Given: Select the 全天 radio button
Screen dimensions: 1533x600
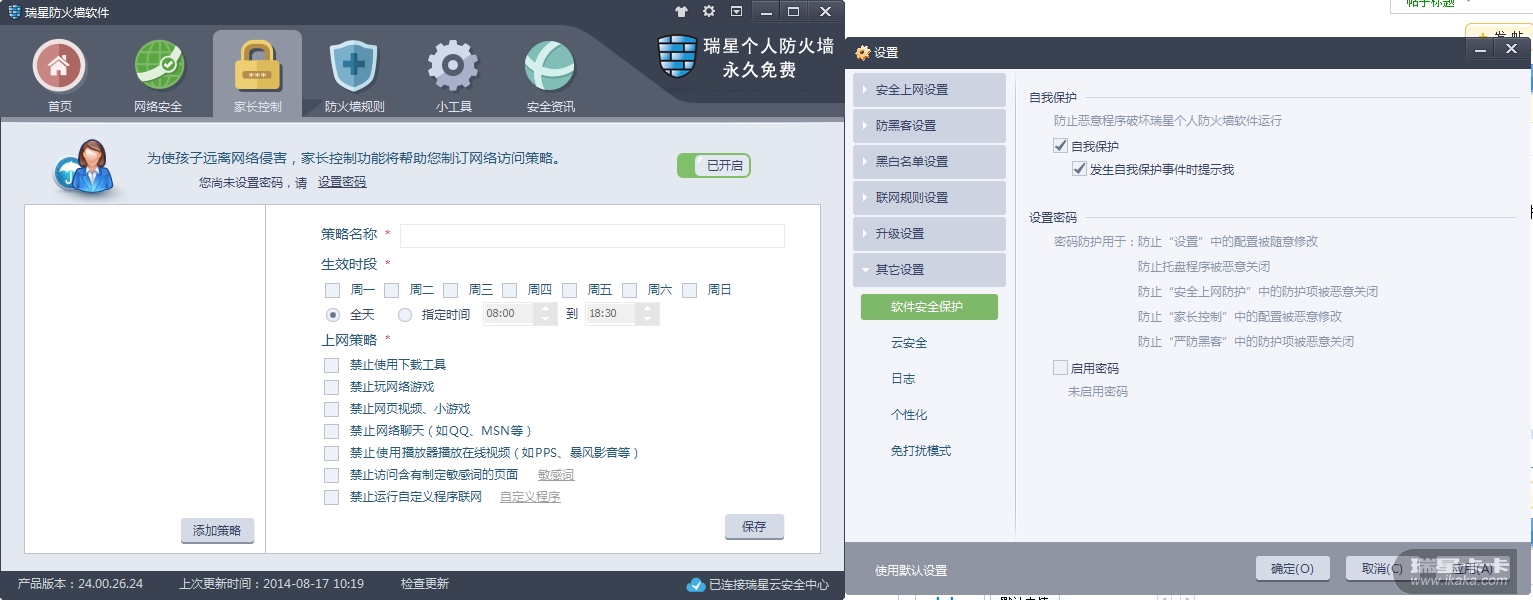Looking at the screenshot, I should point(333,315).
